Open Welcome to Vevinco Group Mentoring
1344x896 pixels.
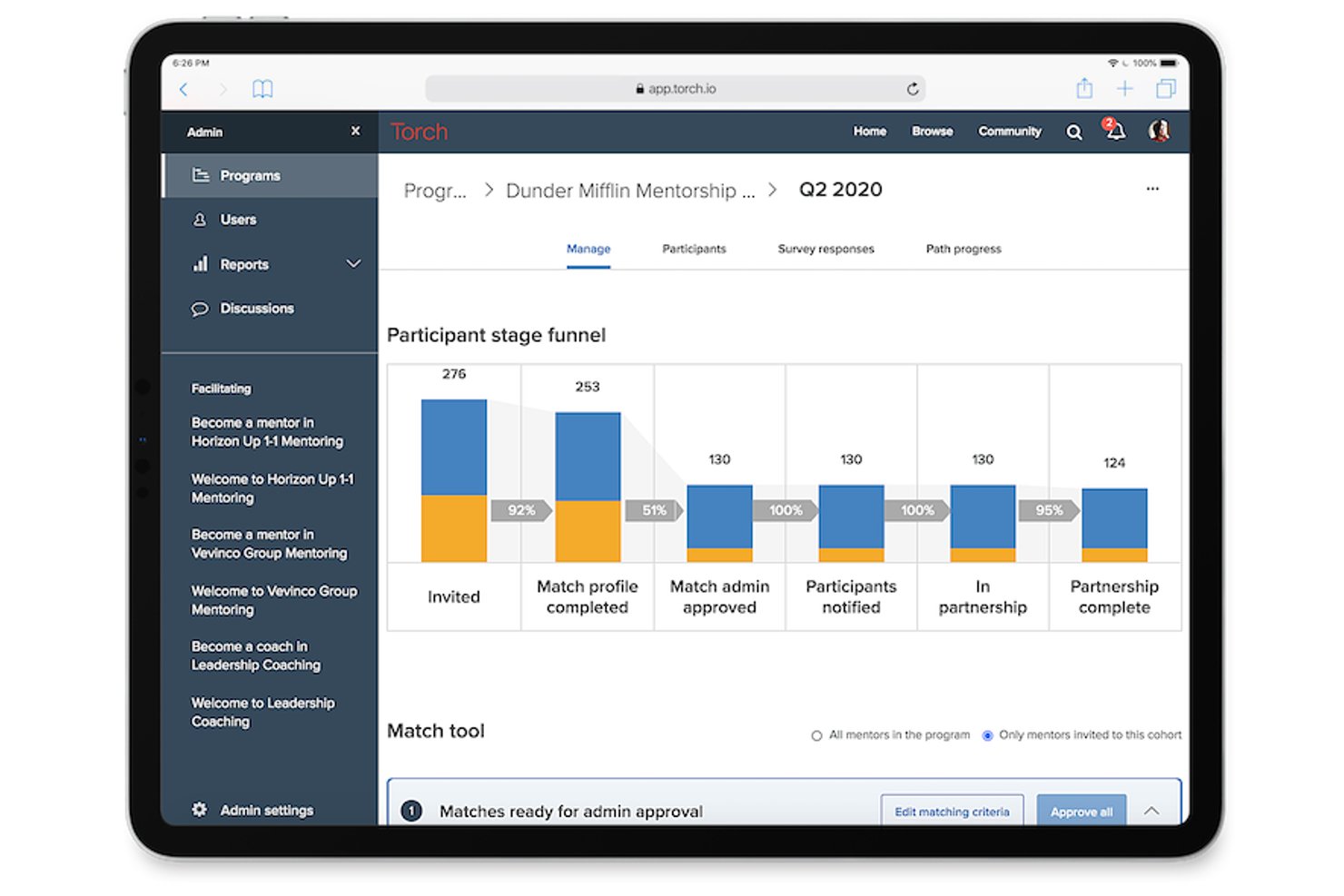[x=274, y=600]
